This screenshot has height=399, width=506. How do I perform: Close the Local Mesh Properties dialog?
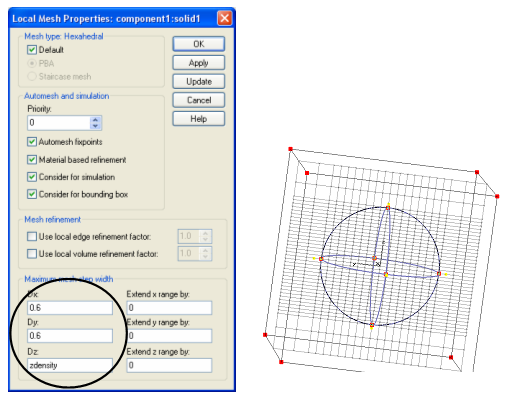click(224, 18)
